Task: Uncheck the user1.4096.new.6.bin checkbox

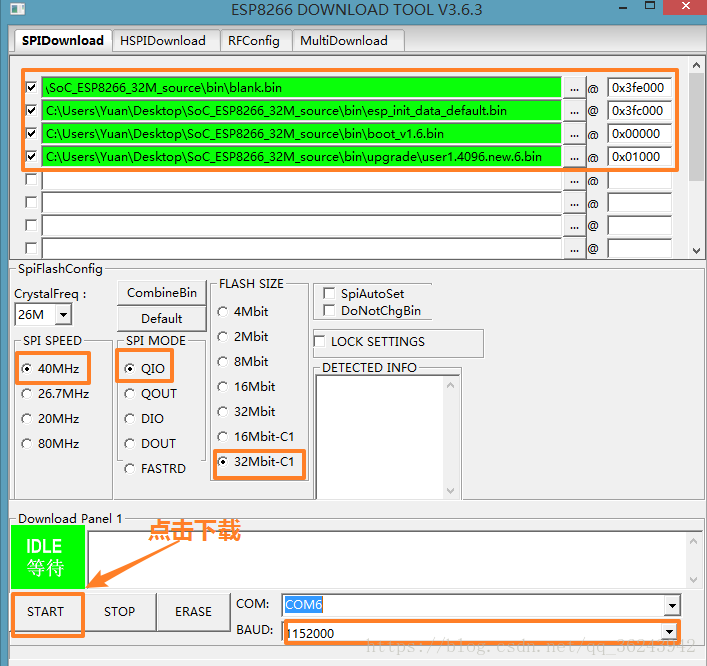Action: click(x=31, y=156)
